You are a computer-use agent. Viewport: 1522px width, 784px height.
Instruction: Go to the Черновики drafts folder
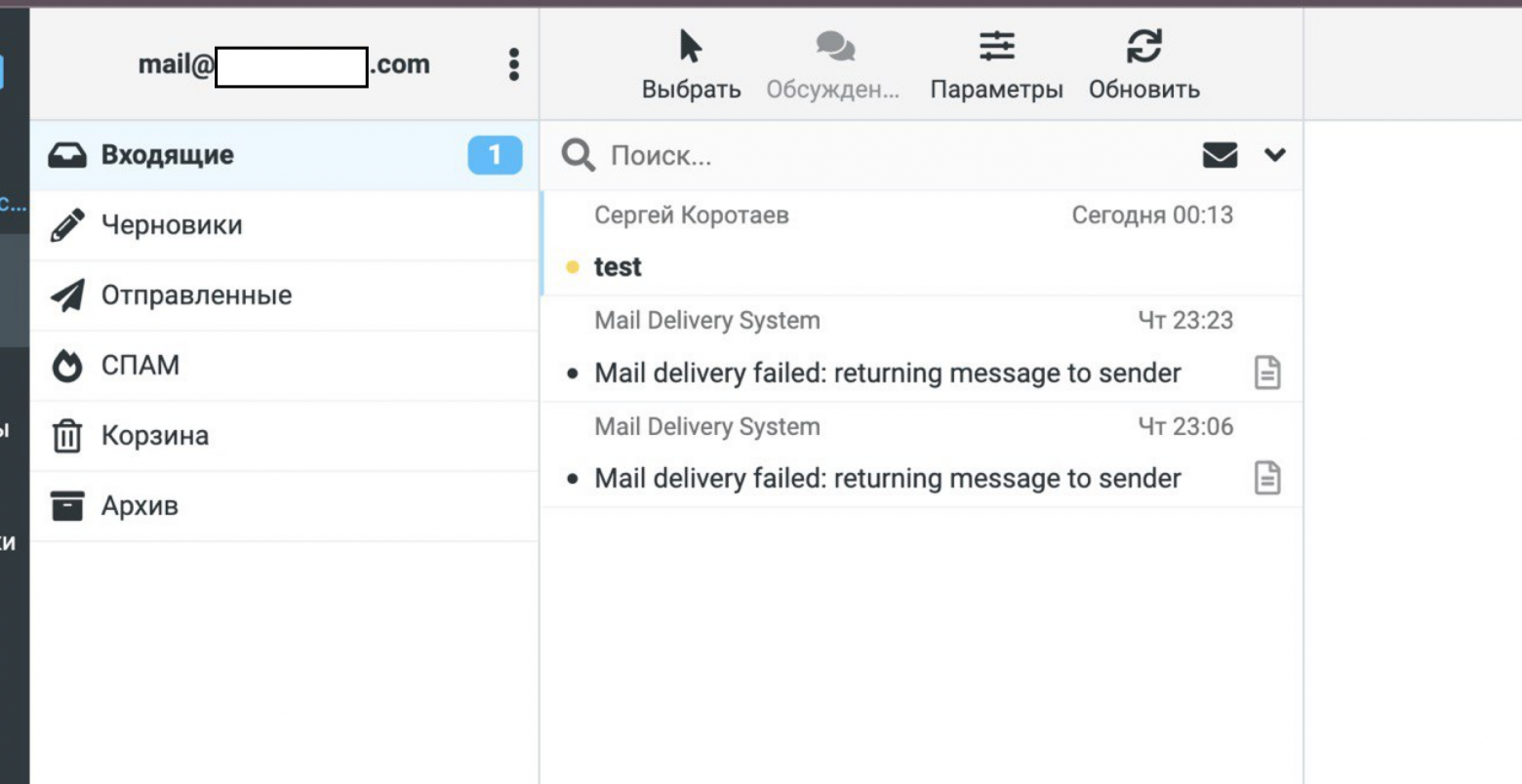click(x=172, y=225)
